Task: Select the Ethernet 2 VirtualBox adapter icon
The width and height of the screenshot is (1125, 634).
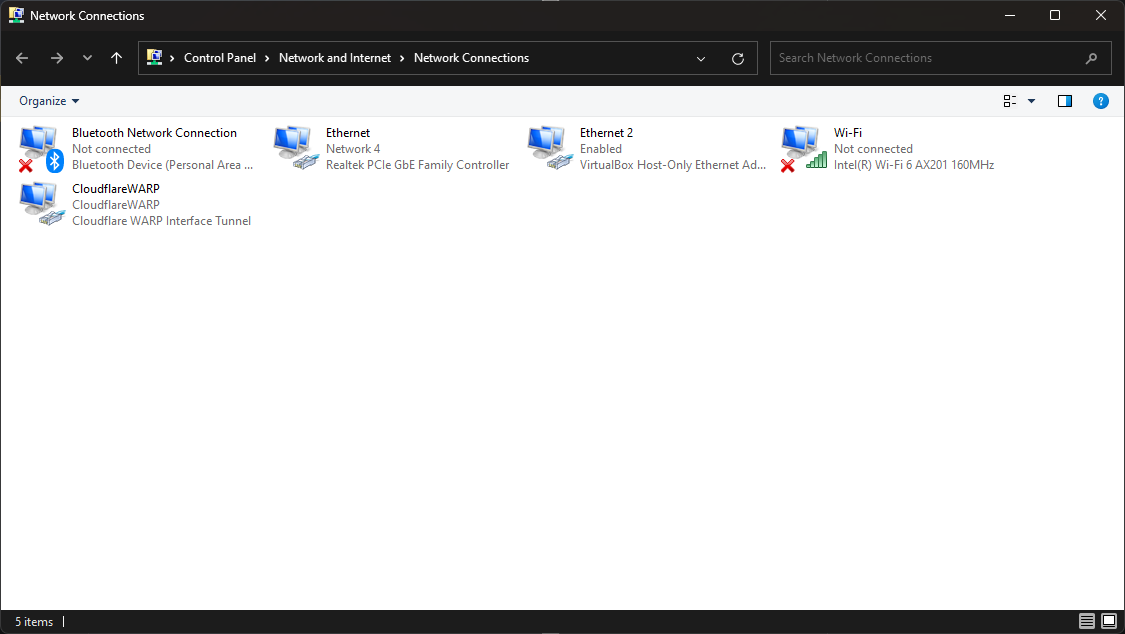Action: pos(549,149)
